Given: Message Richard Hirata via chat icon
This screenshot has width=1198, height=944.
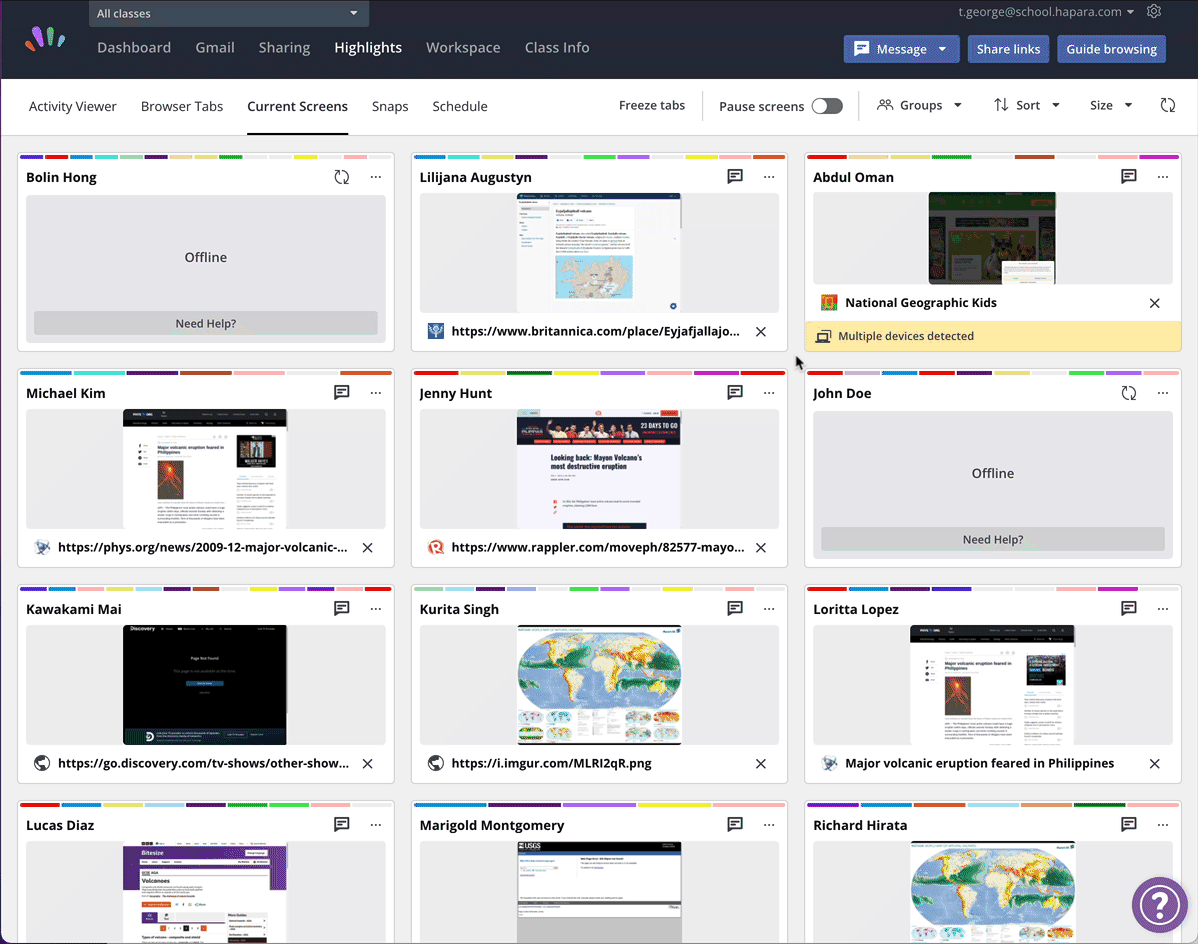Looking at the screenshot, I should 1128,825.
